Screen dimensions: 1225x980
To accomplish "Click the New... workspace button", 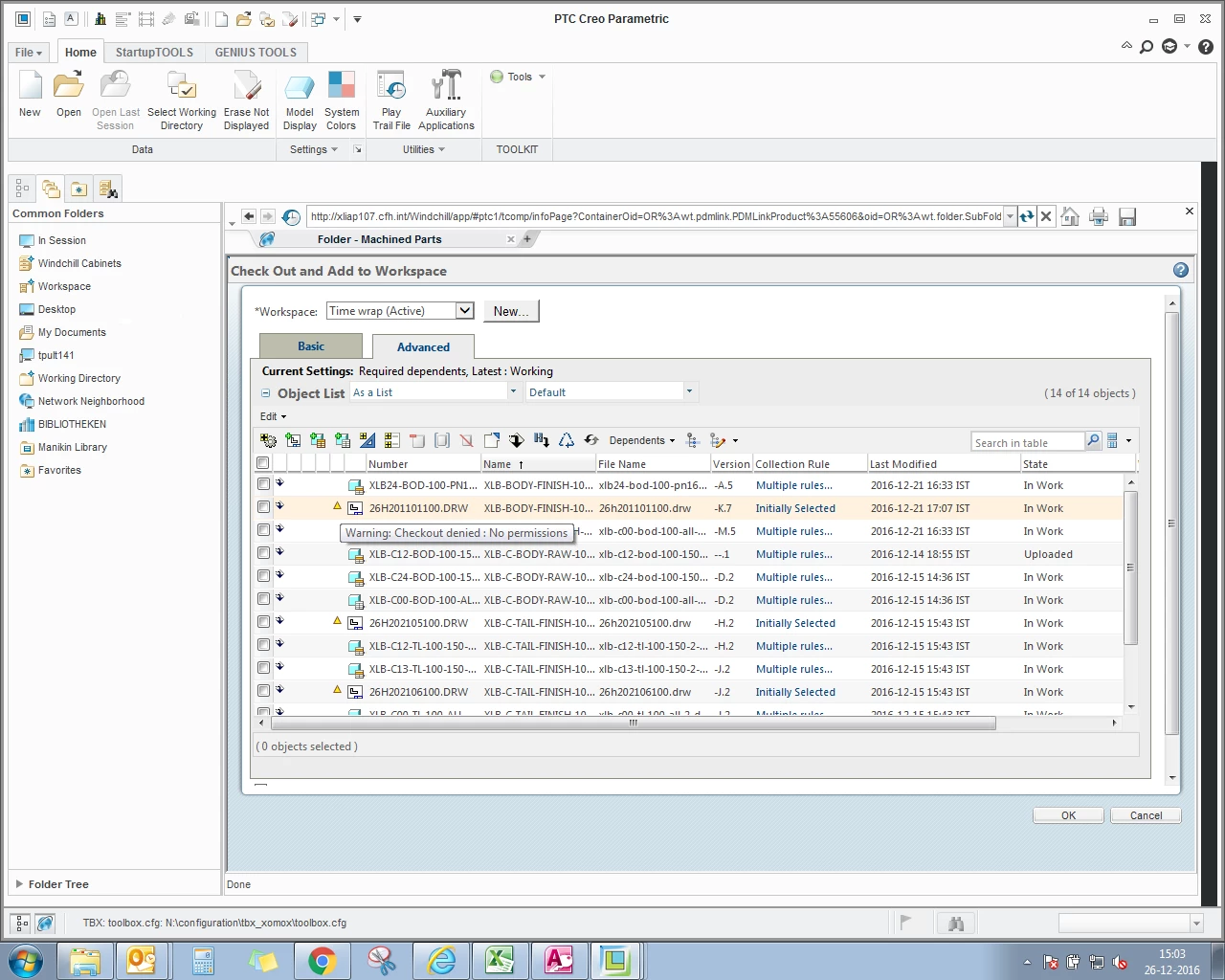I will click(x=511, y=311).
